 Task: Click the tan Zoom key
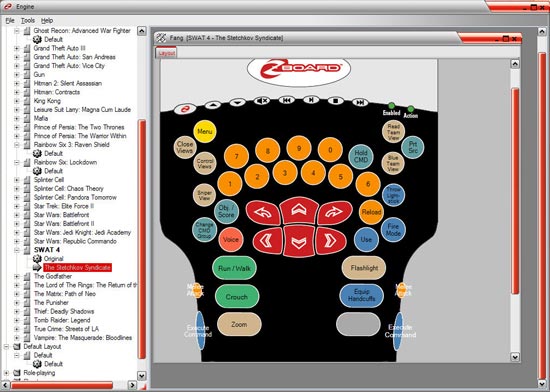pos(239,324)
